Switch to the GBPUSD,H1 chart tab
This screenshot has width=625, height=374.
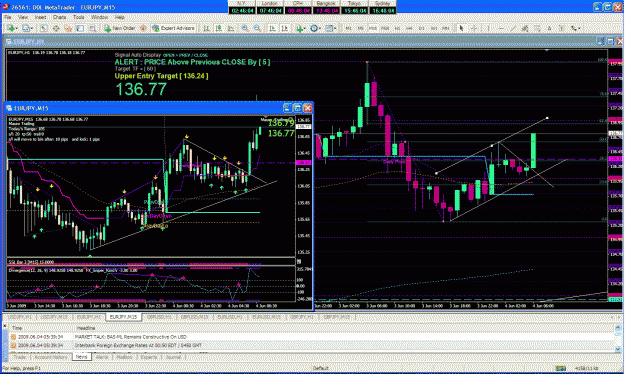(159, 317)
